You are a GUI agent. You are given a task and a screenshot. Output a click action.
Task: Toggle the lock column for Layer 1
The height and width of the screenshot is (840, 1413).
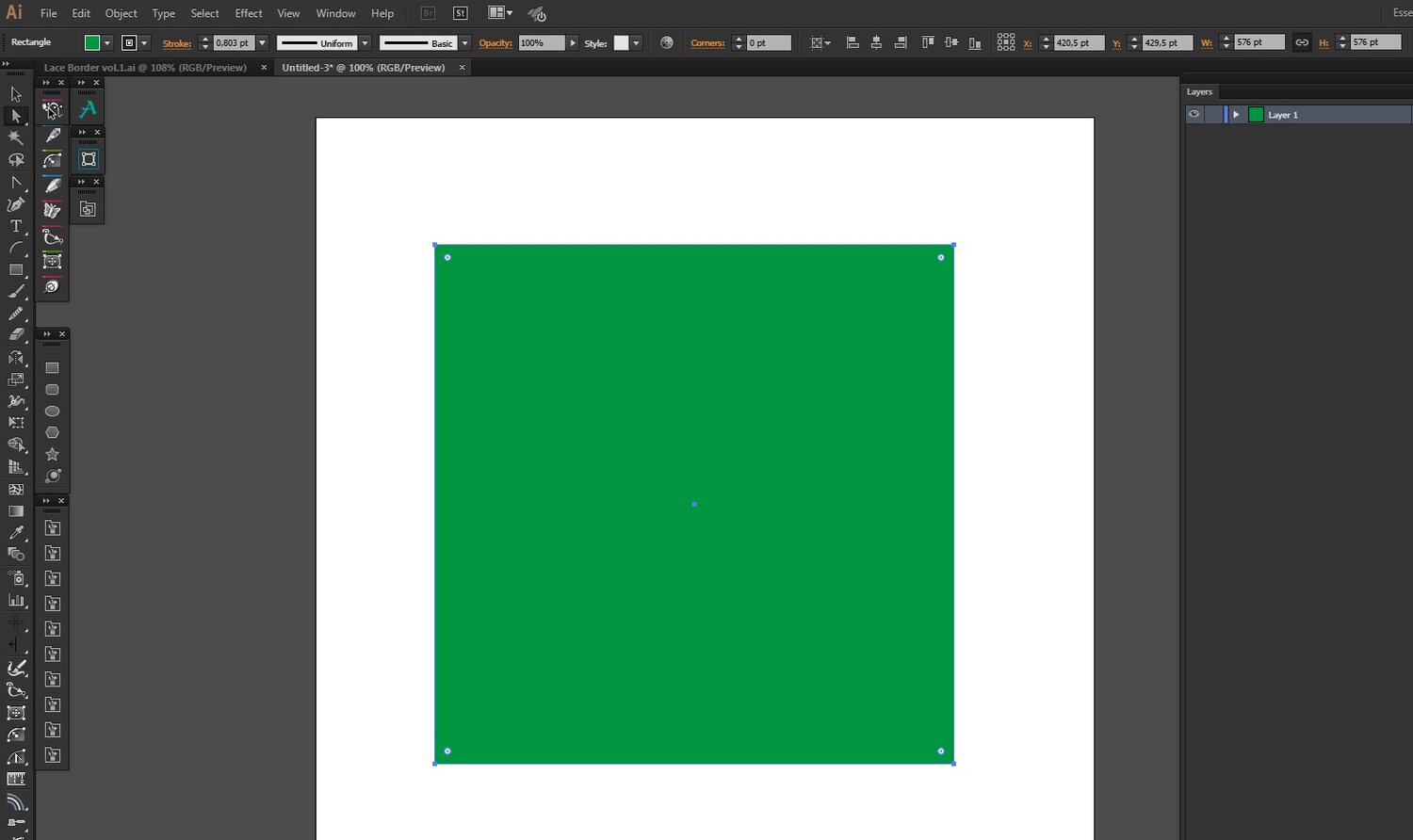(1213, 115)
